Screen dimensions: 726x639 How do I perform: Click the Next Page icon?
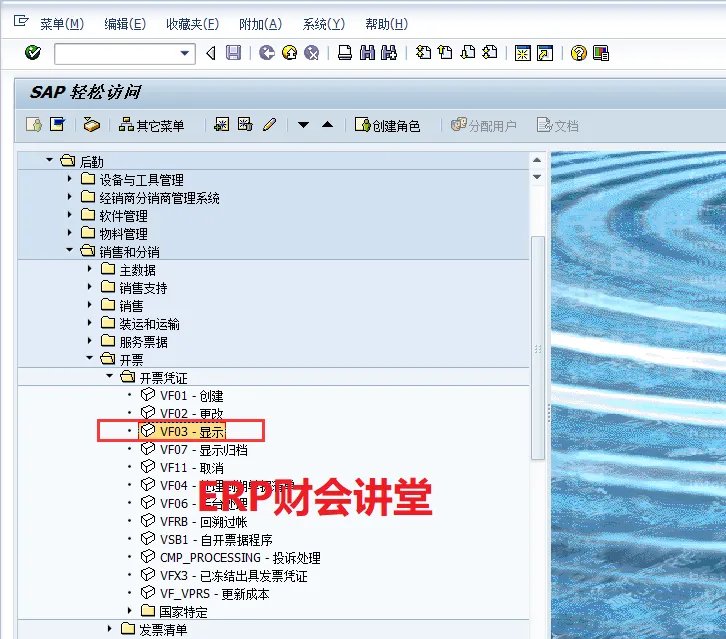tap(468, 53)
